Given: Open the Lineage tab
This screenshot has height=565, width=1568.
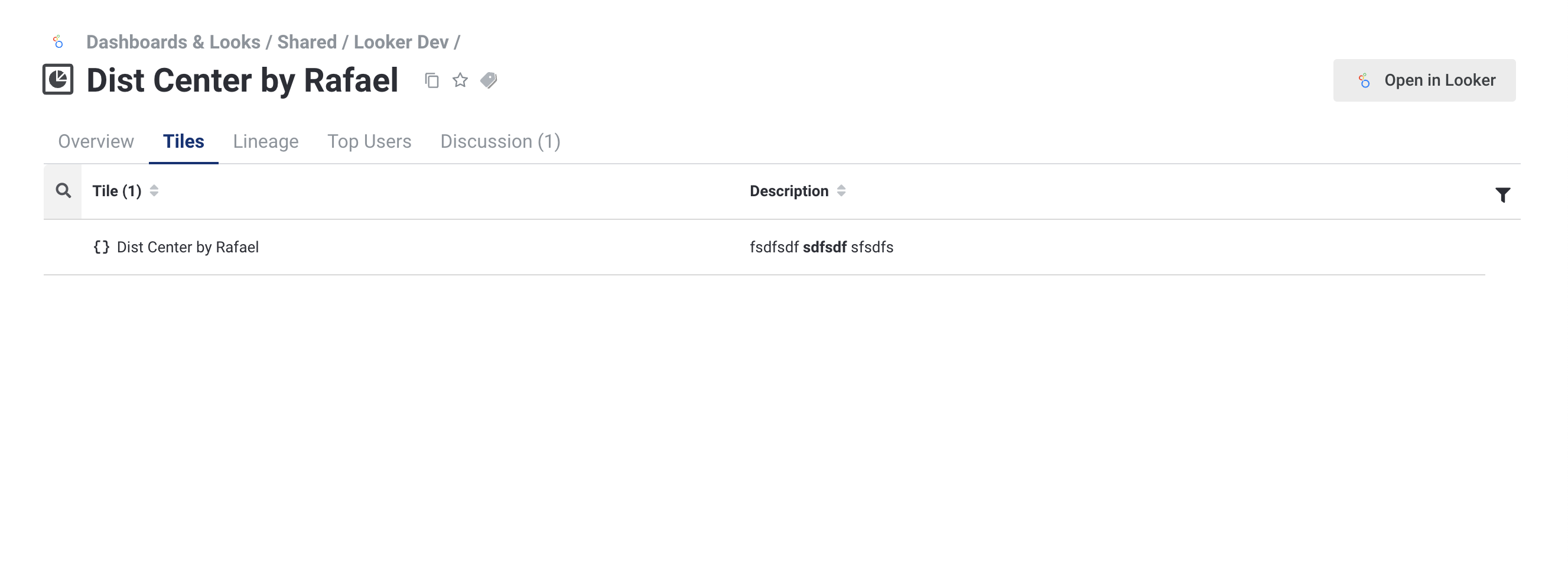Looking at the screenshot, I should point(265,141).
